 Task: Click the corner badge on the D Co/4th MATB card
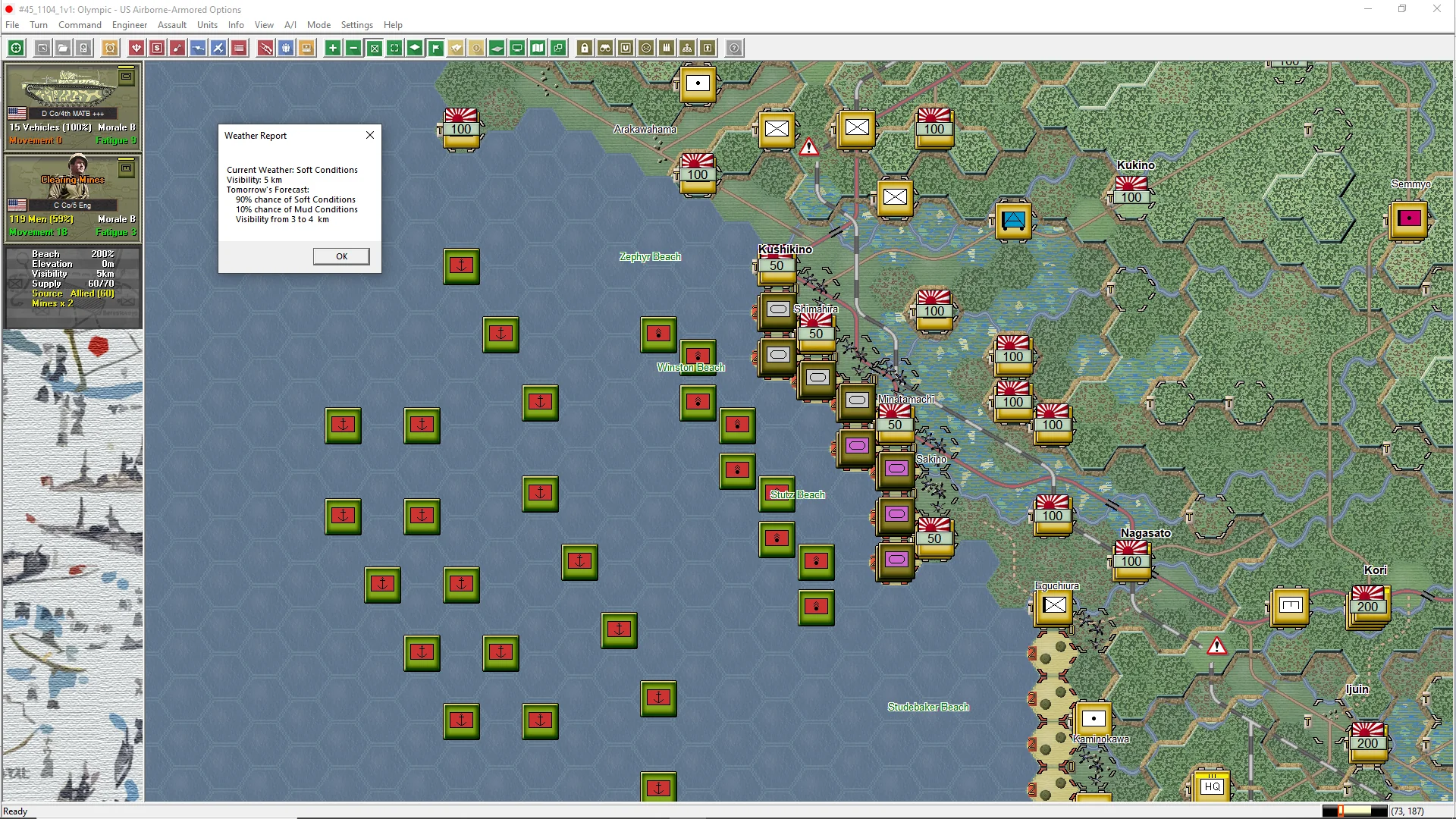(x=127, y=76)
